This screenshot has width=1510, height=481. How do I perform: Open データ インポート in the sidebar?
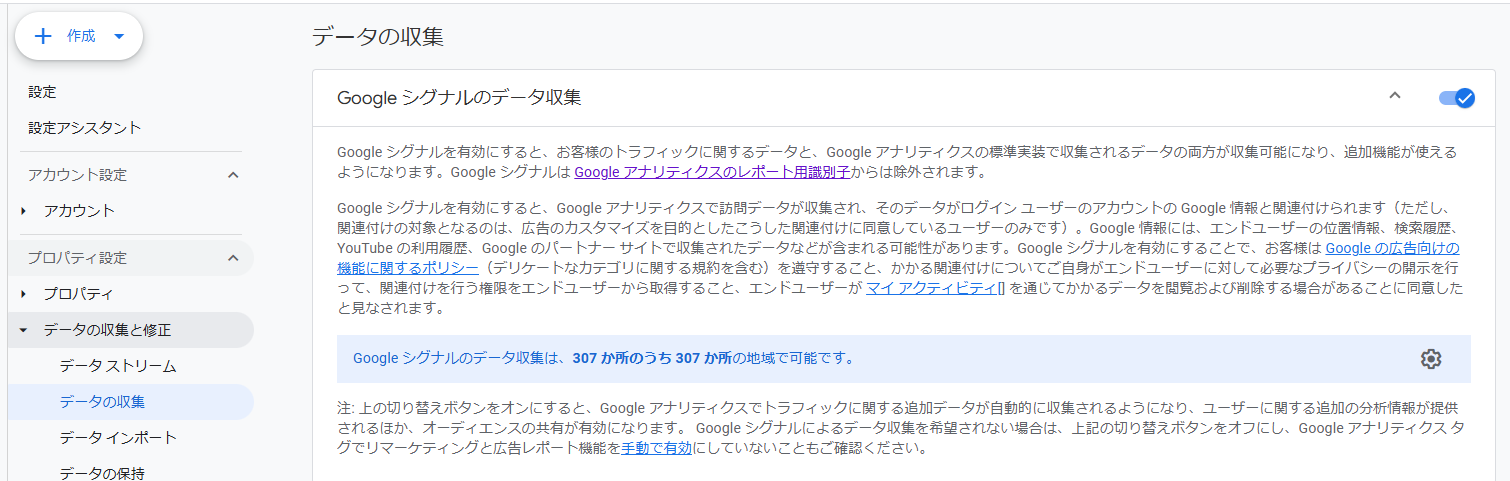click(x=118, y=438)
